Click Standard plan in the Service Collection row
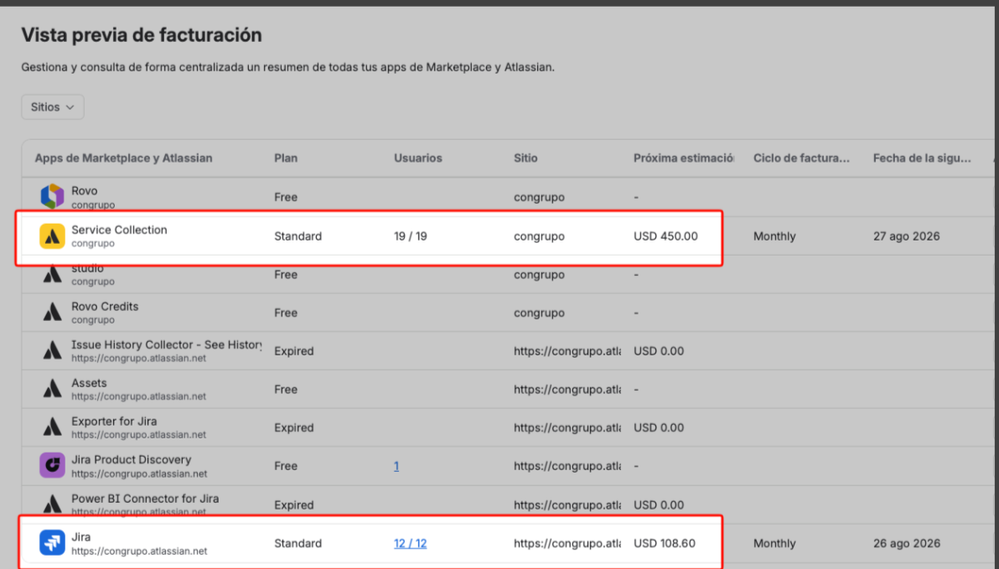Viewport: 999px width, 569px height. tap(298, 236)
